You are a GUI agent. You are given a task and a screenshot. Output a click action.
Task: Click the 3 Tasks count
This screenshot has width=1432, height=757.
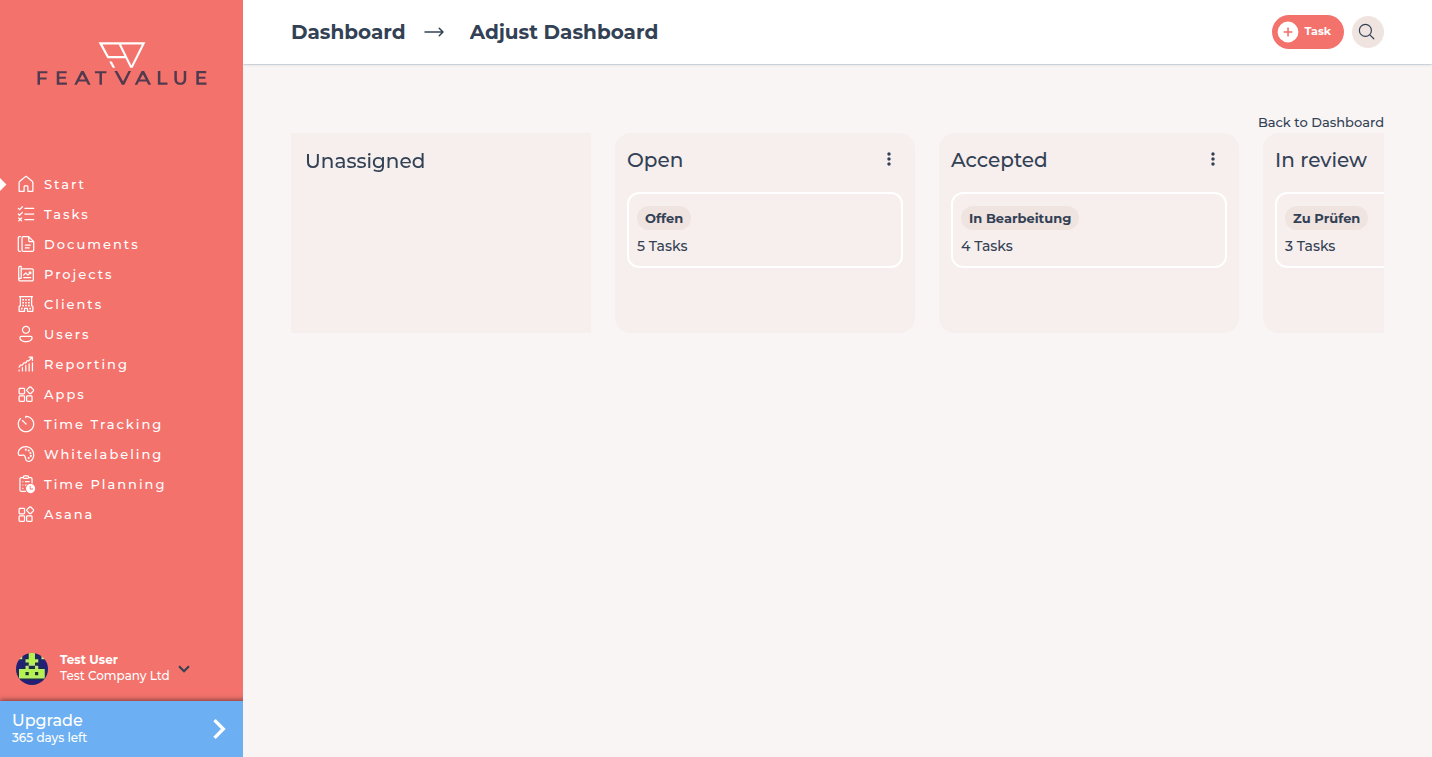tap(1310, 246)
